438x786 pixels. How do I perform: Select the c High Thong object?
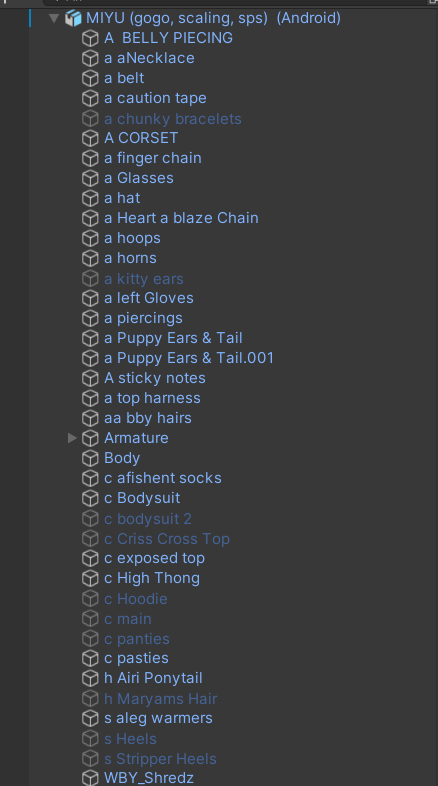pos(152,578)
